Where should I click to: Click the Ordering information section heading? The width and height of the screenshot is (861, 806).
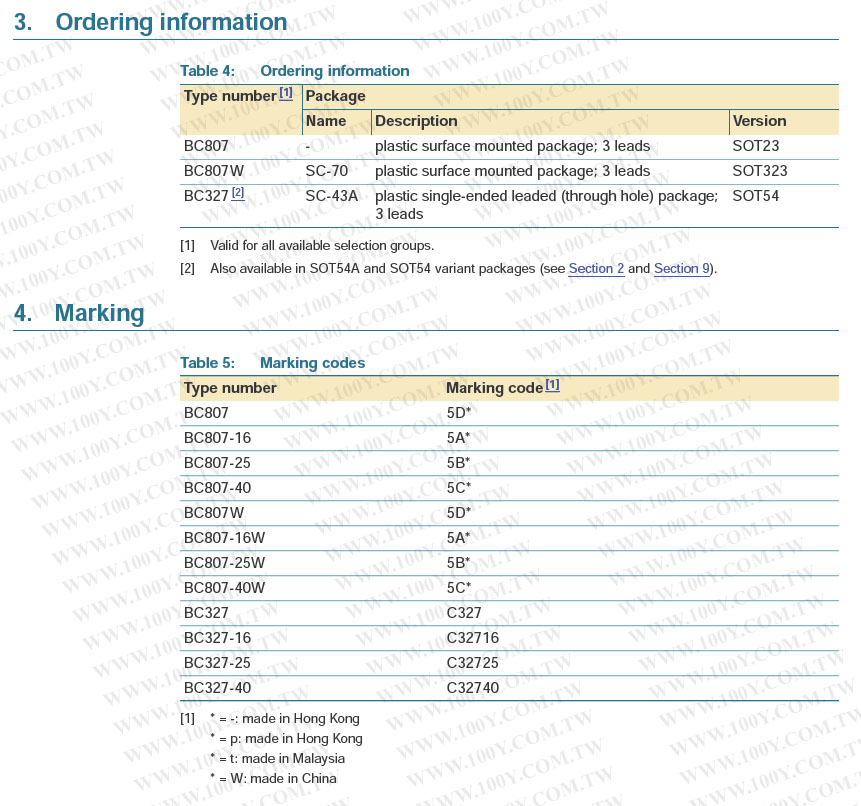coord(171,22)
